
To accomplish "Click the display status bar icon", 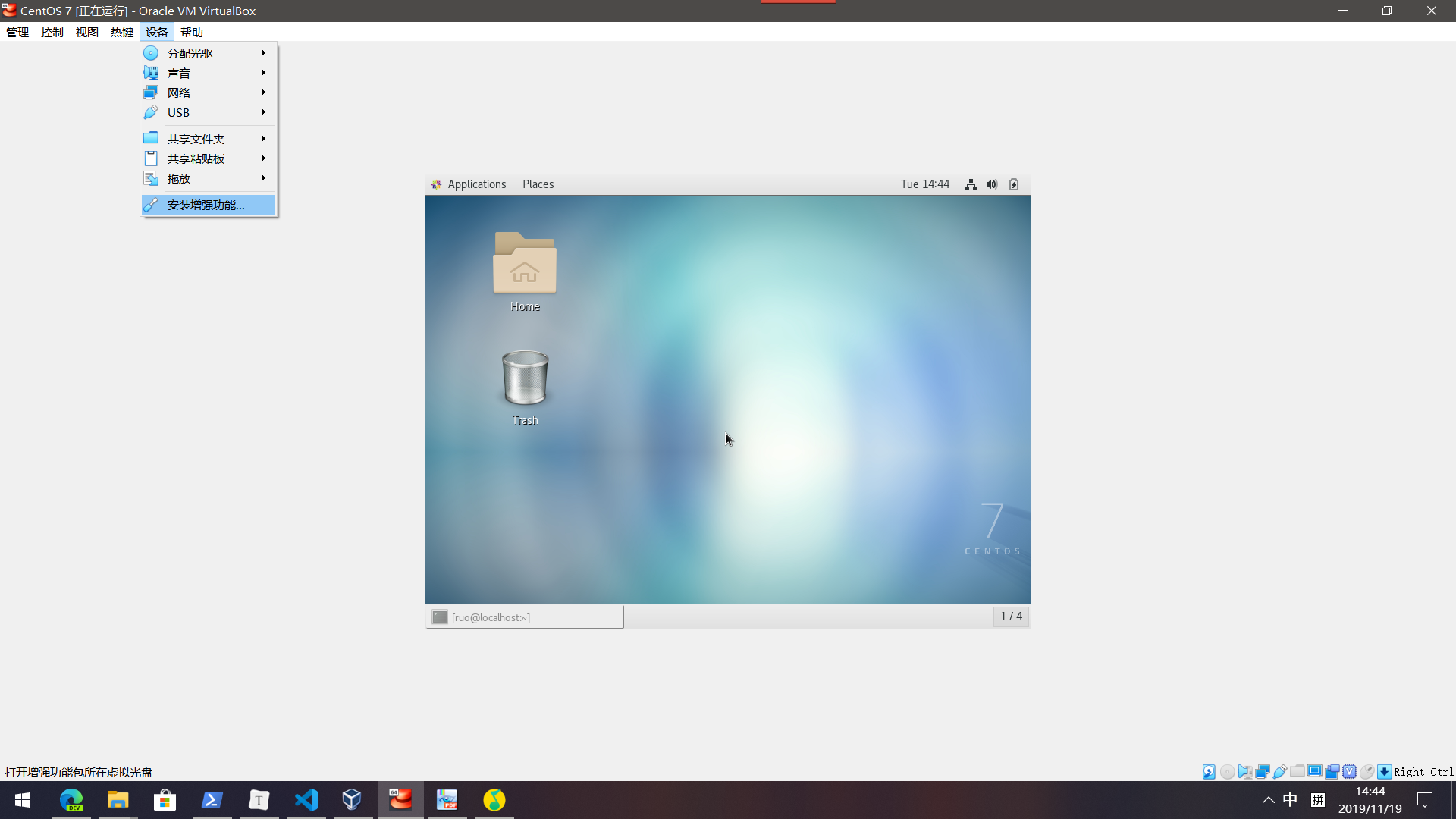I will point(1315,771).
